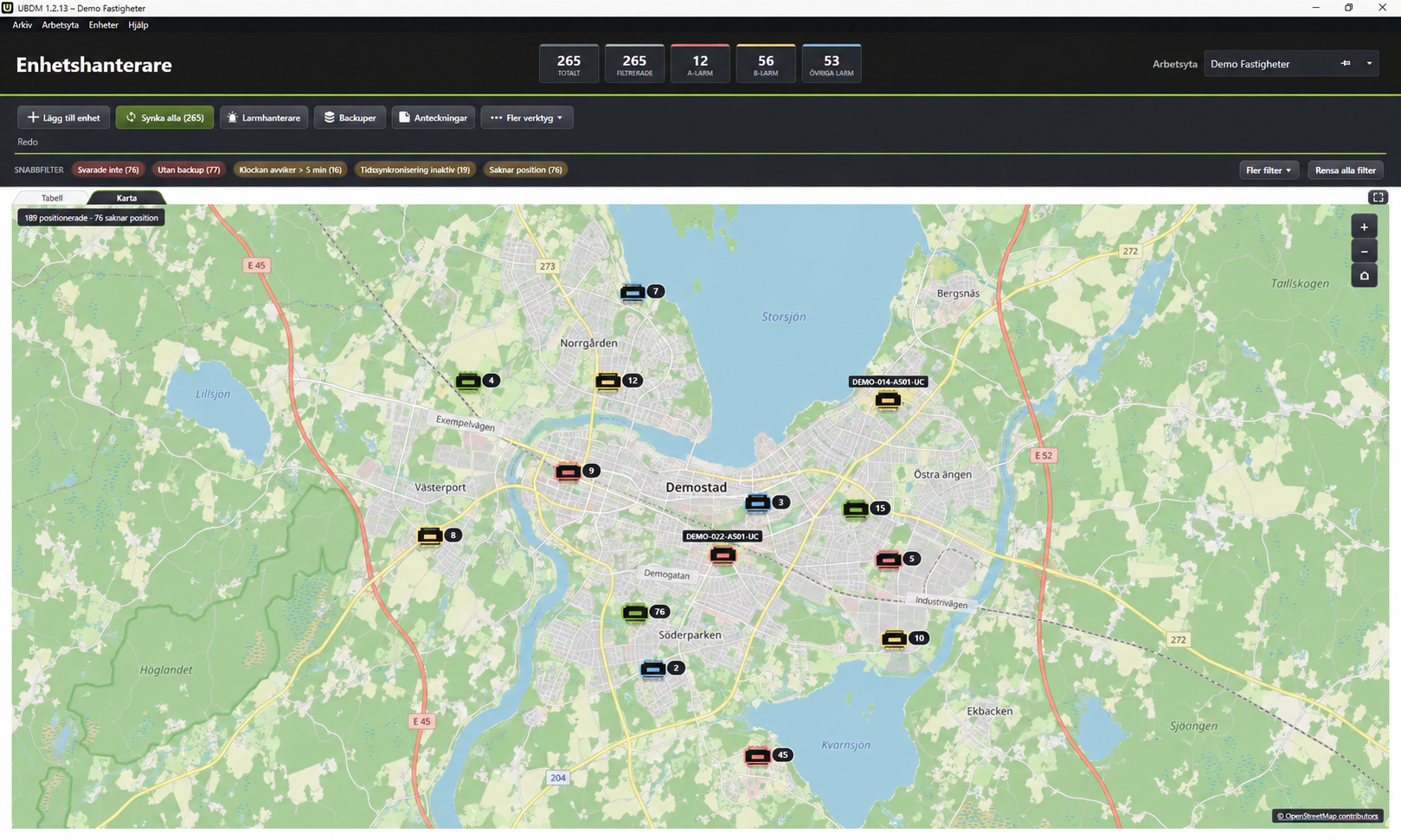Switch to the Karta tab

[x=126, y=198]
